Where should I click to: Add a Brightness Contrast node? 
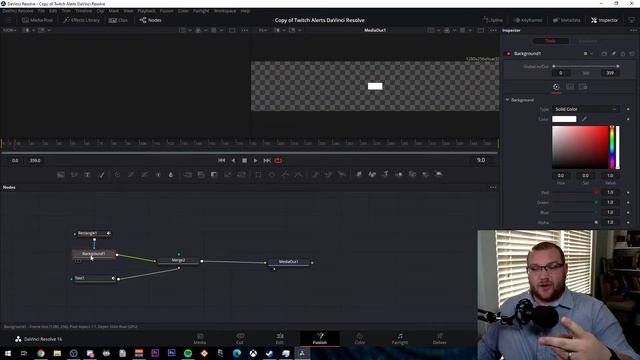coord(158,175)
